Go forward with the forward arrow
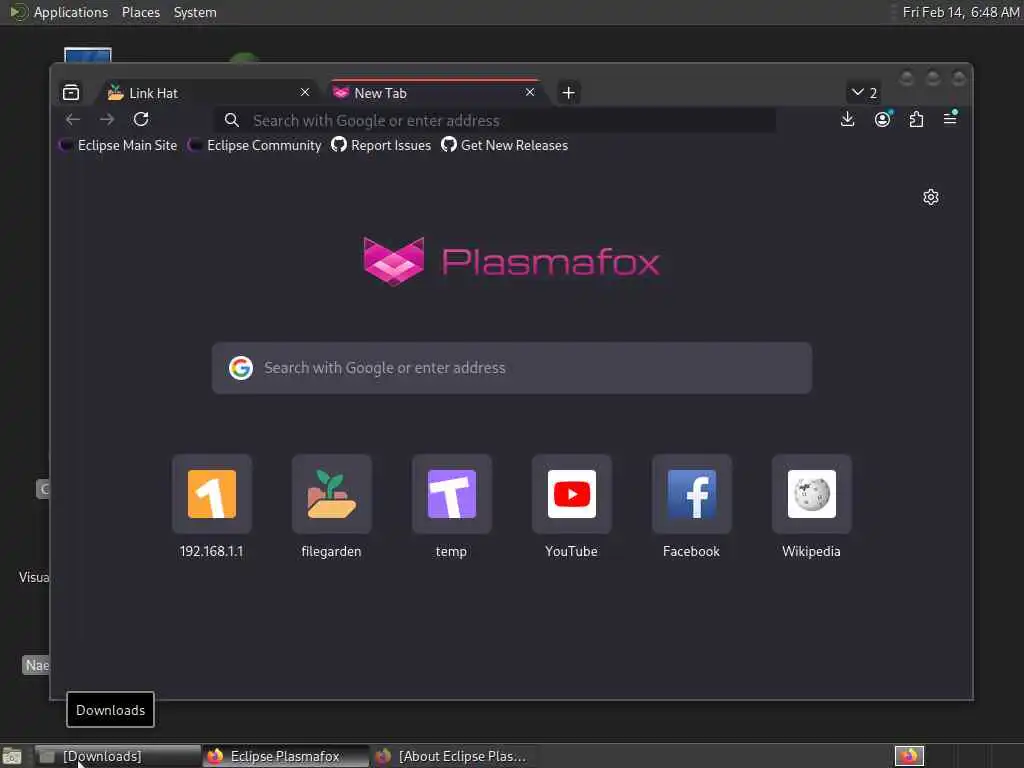 pyautogui.click(x=107, y=120)
